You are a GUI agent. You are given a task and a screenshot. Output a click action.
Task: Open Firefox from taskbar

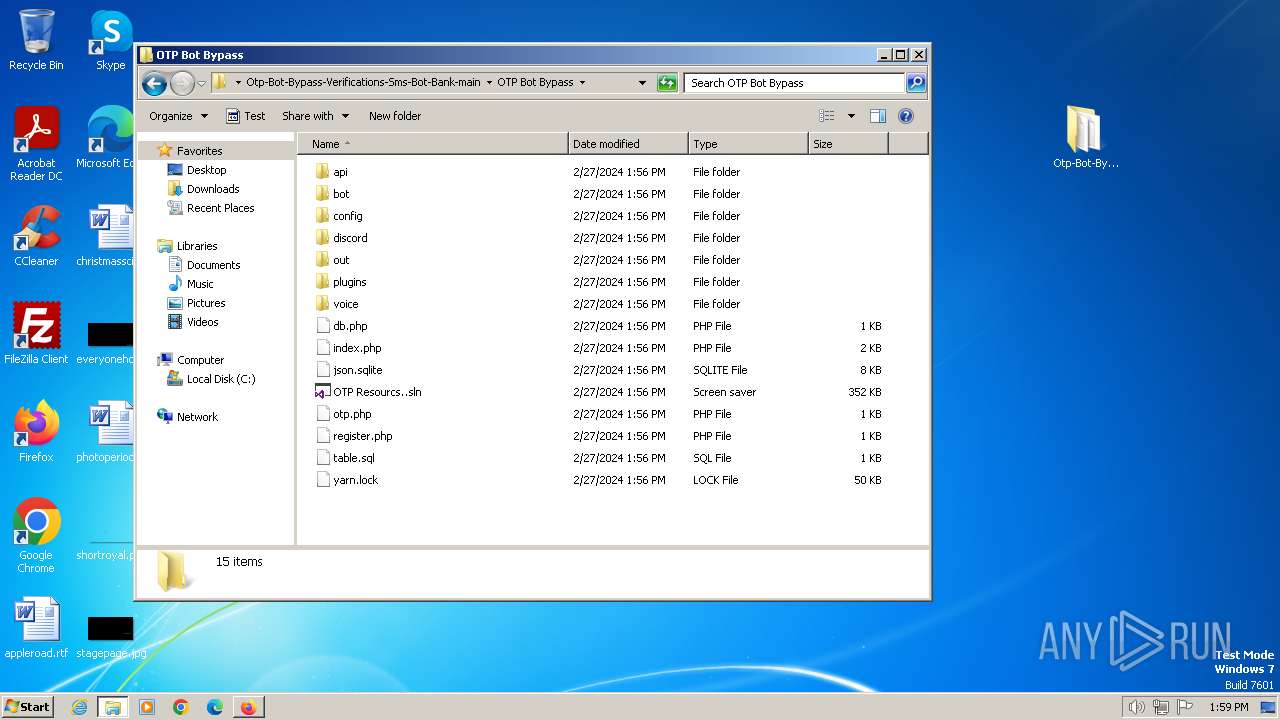(x=248, y=707)
